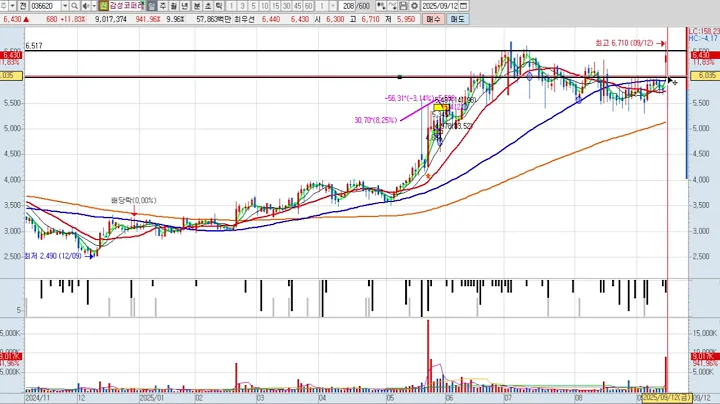Click the floppy disk save icon

click(x=403, y=6)
